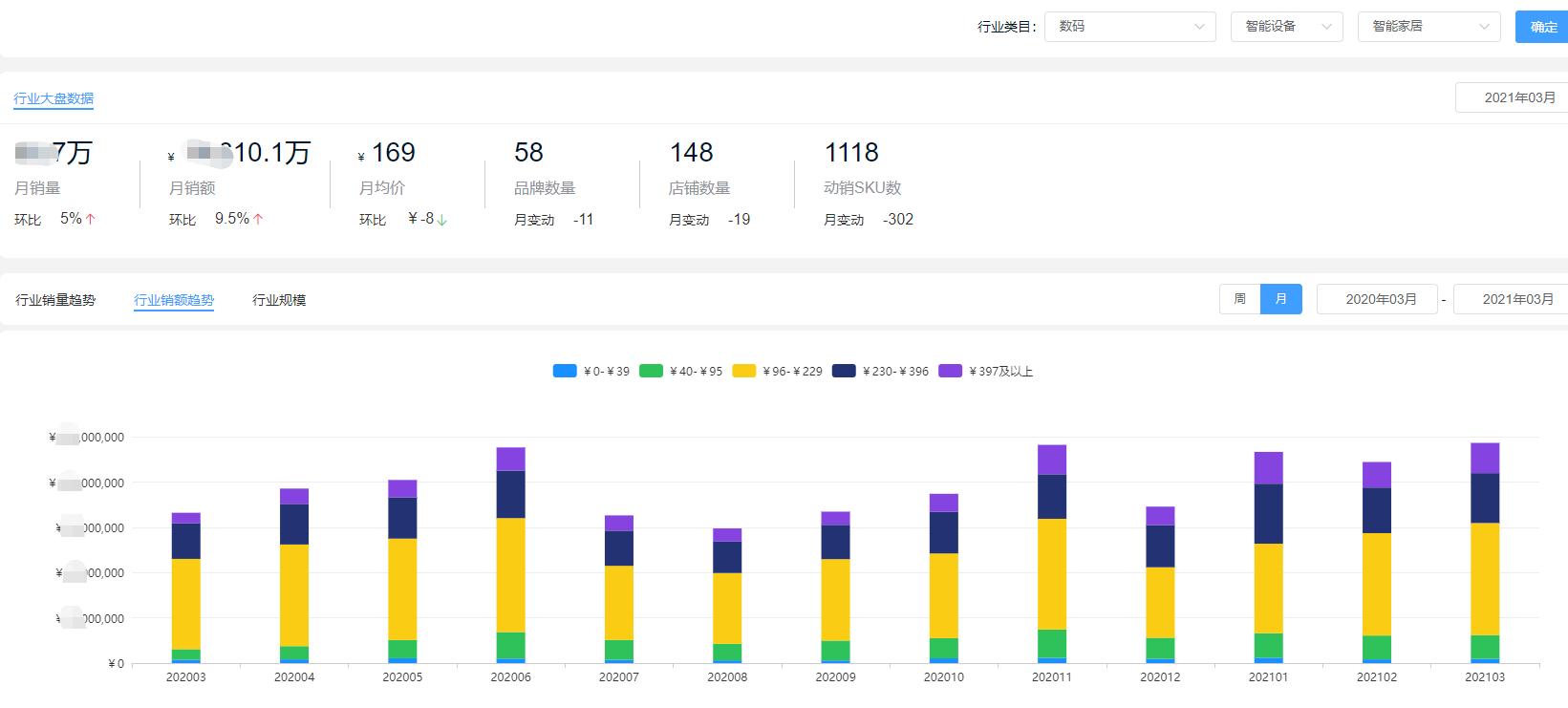Click the red up arrow beside 5%

click(x=91, y=219)
